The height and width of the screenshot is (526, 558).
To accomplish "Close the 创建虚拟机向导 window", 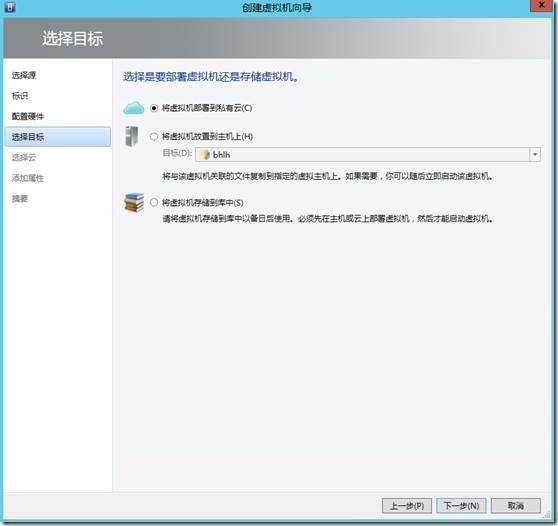I will click(x=541, y=5).
